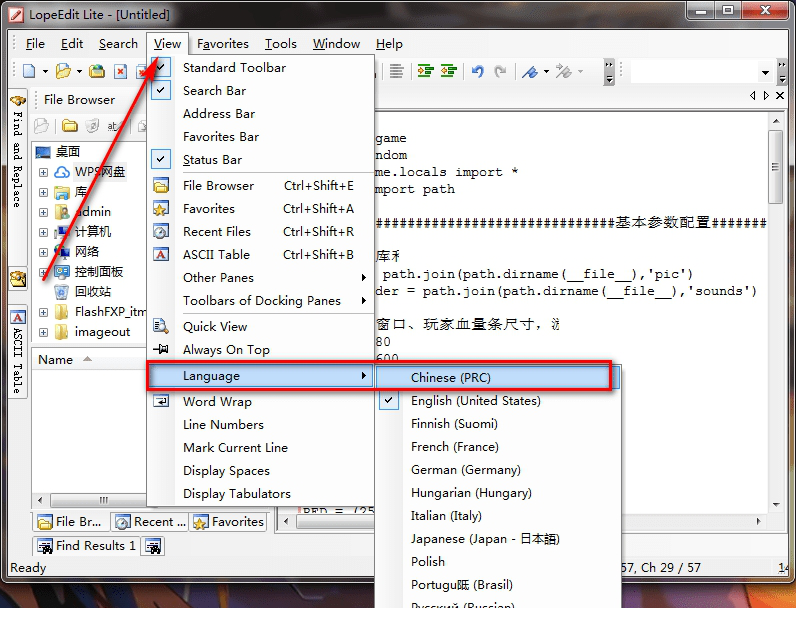Open the Search menu
Image resolution: width=796 pixels, height=632 pixels.
pos(118,44)
